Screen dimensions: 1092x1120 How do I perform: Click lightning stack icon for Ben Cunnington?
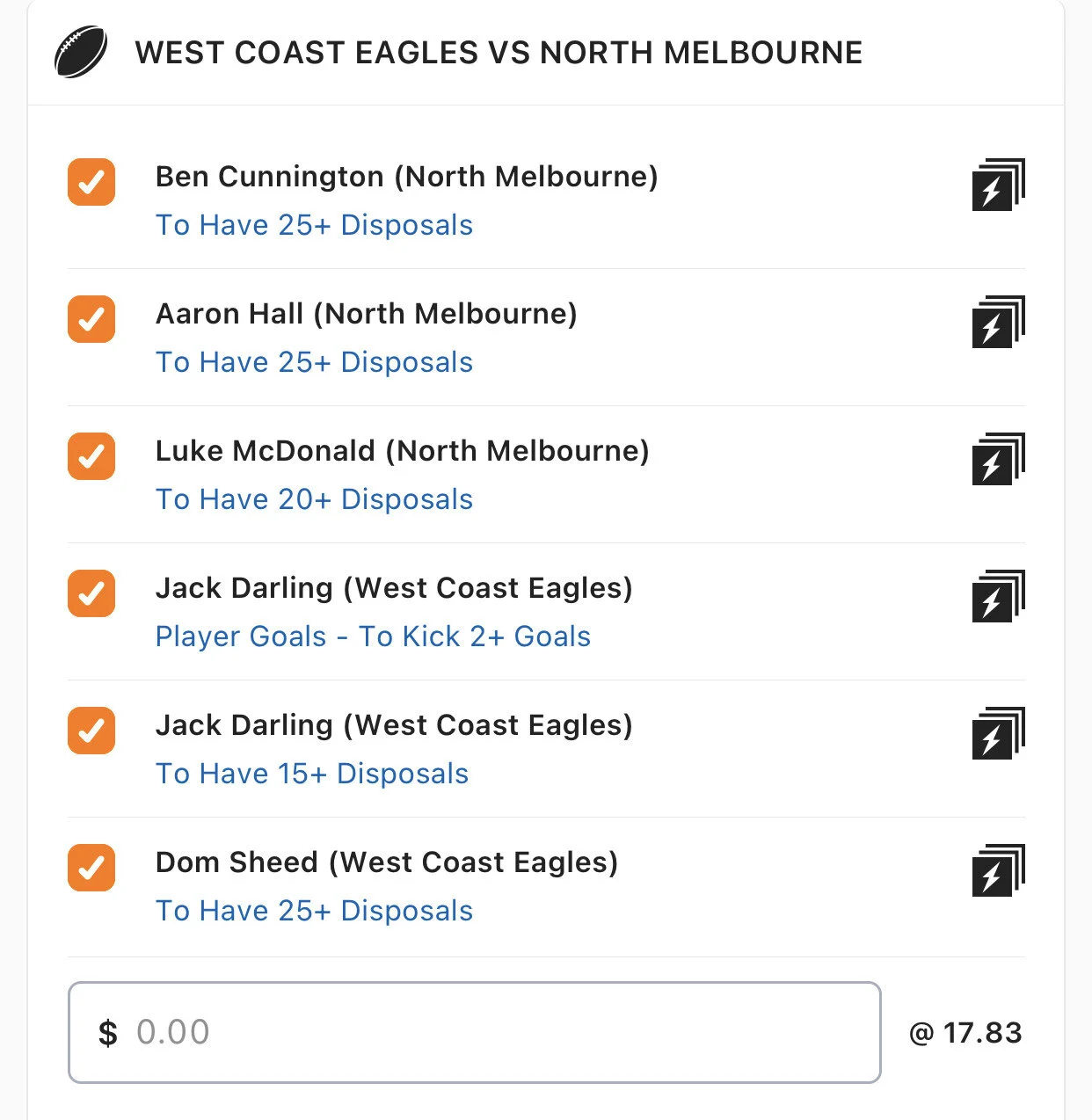998,185
